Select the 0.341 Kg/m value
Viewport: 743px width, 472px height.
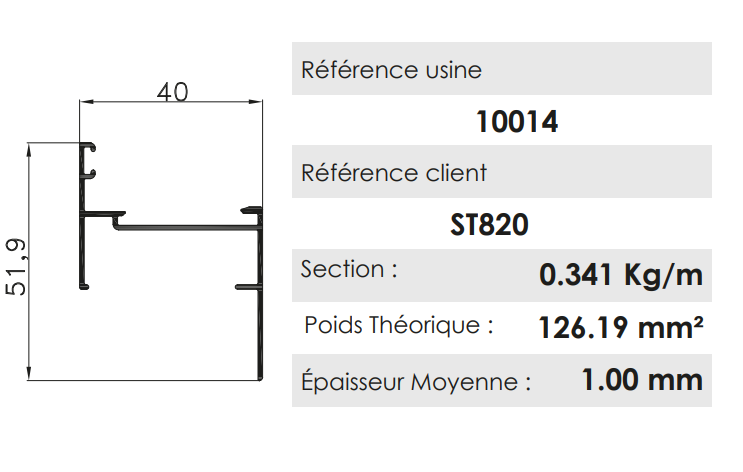[x=621, y=274]
